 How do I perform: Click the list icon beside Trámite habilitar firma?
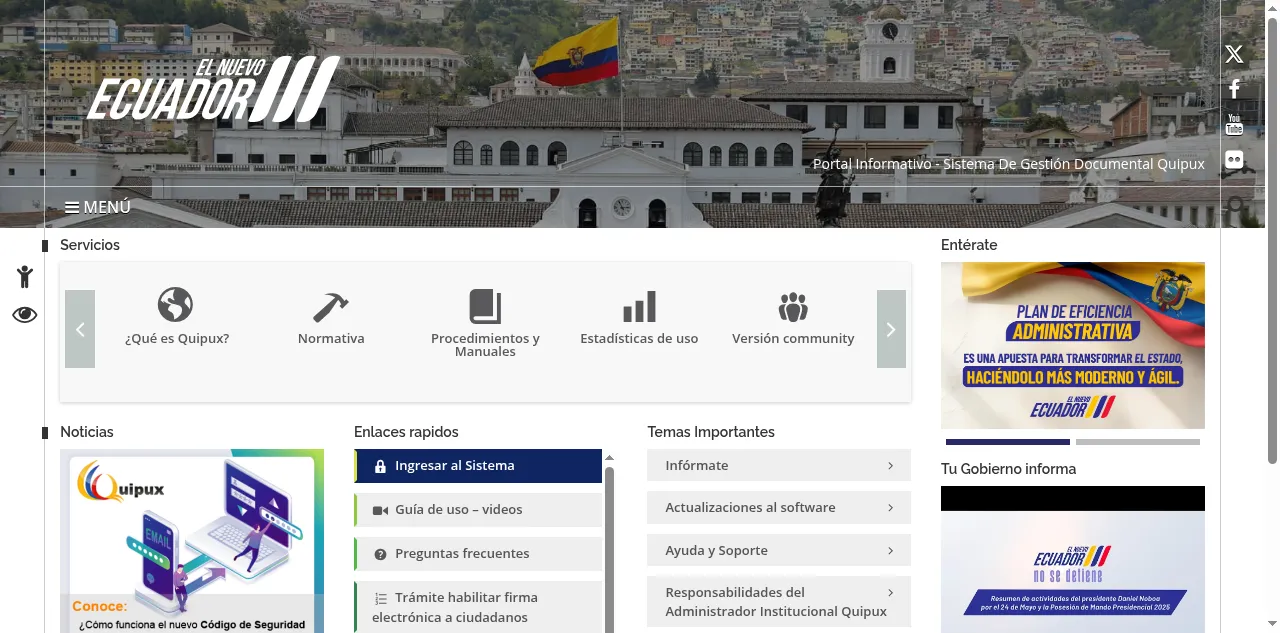380,598
